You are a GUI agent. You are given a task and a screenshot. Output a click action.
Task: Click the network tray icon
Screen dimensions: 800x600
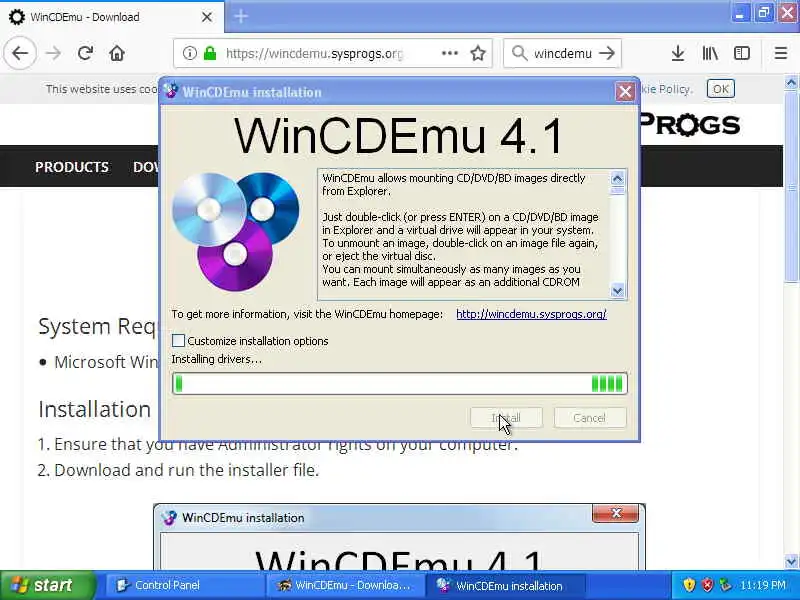click(x=725, y=585)
